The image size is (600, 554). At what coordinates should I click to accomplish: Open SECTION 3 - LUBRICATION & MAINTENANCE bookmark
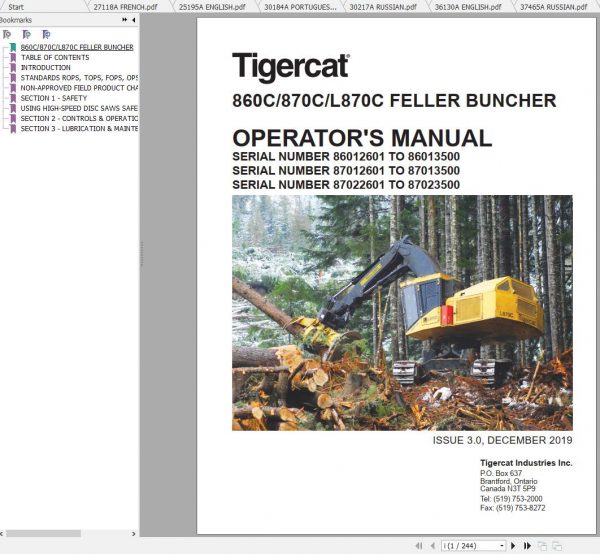click(79, 129)
